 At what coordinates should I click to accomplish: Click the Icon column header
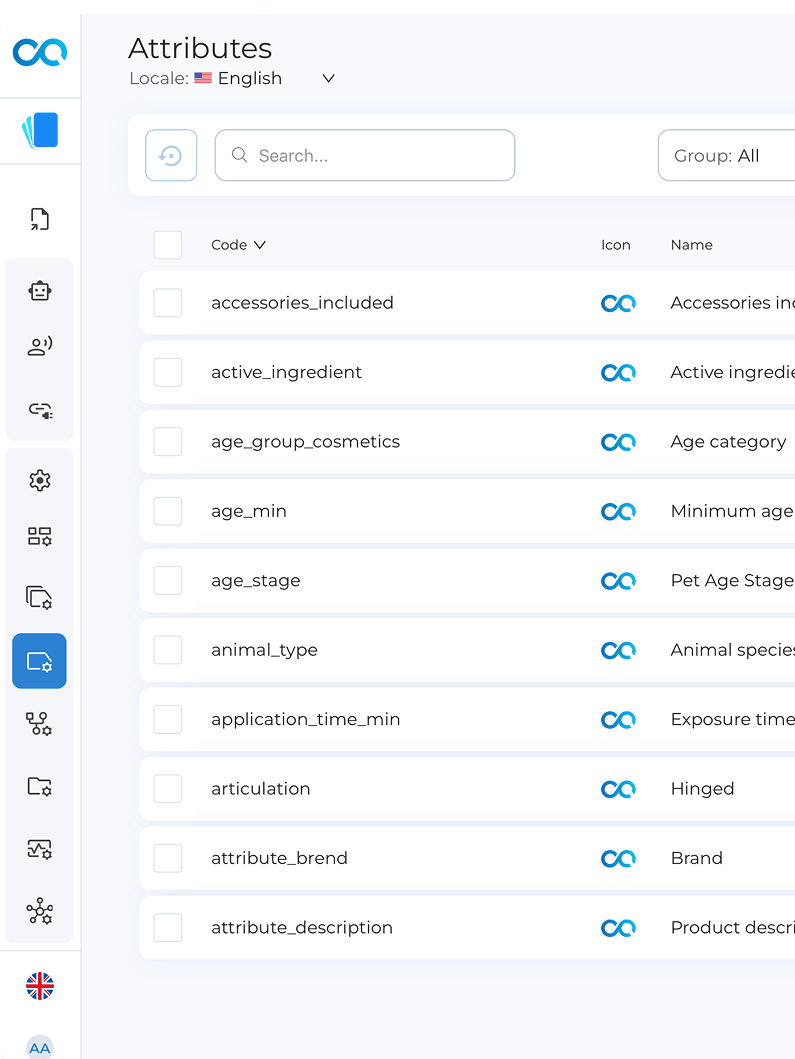coord(615,245)
